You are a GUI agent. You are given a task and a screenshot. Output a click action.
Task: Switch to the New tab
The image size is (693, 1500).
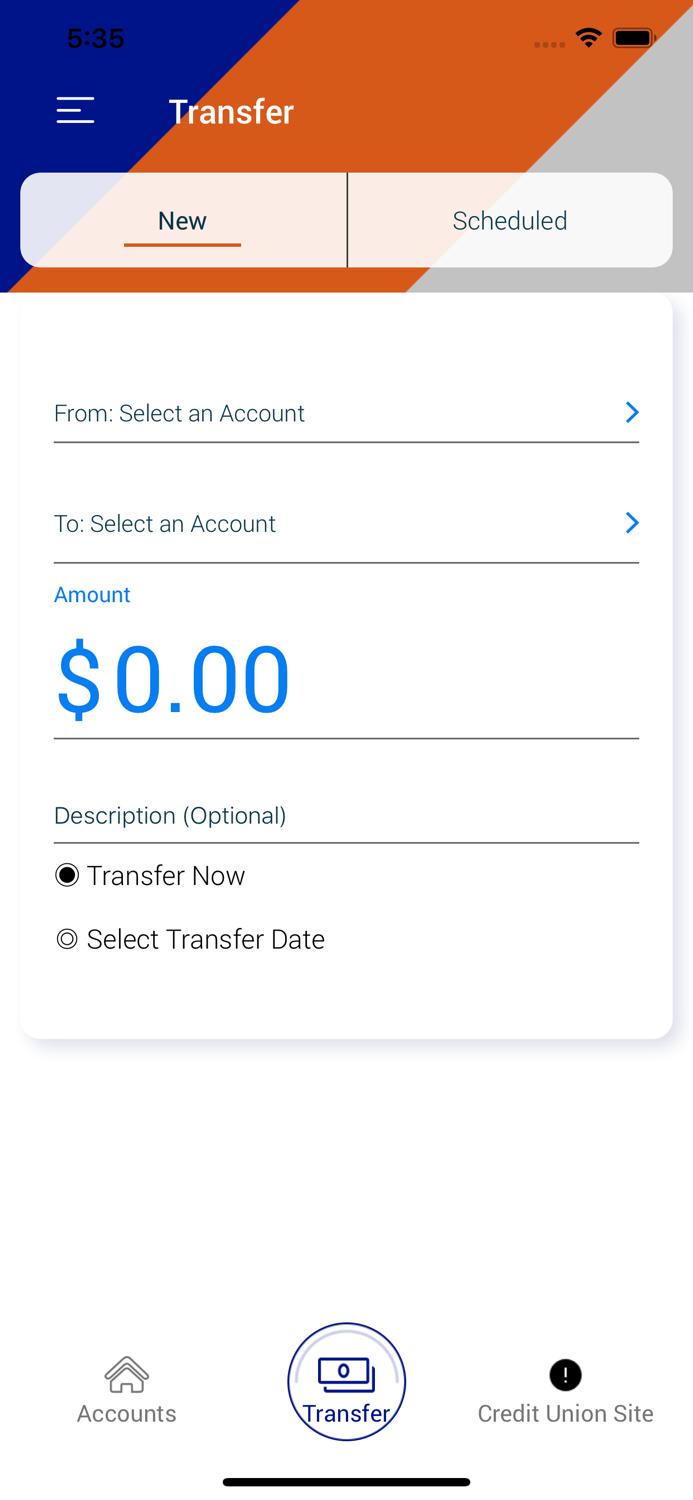(182, 221)
